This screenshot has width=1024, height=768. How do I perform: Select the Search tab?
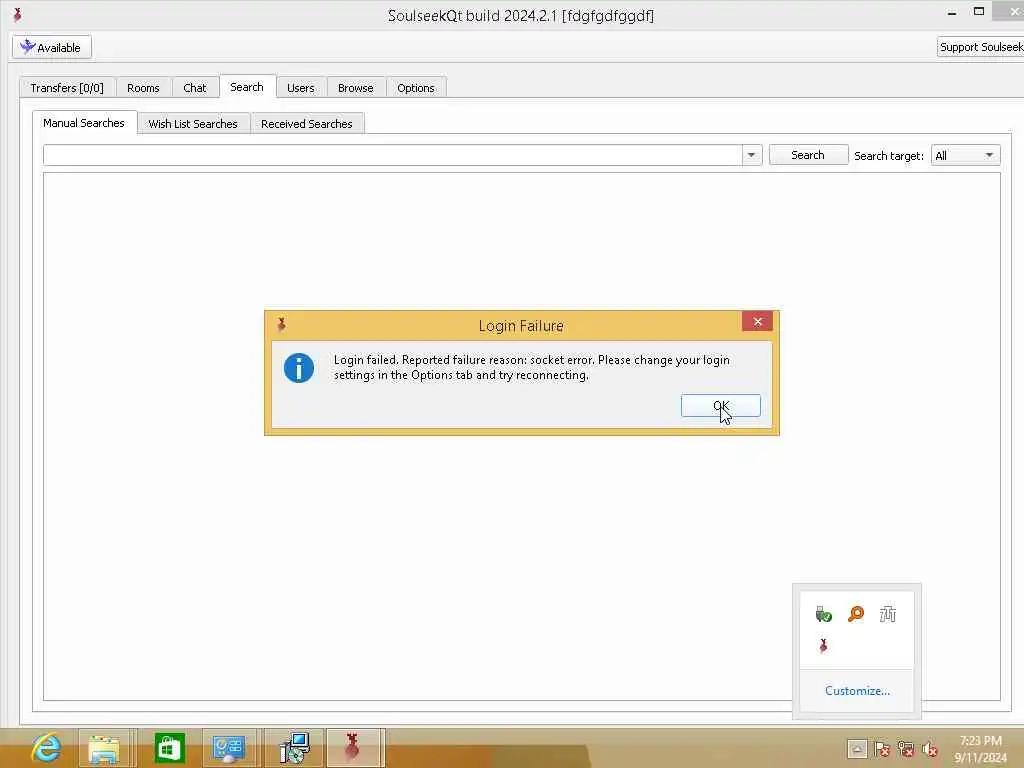click(x=247, y=87)
